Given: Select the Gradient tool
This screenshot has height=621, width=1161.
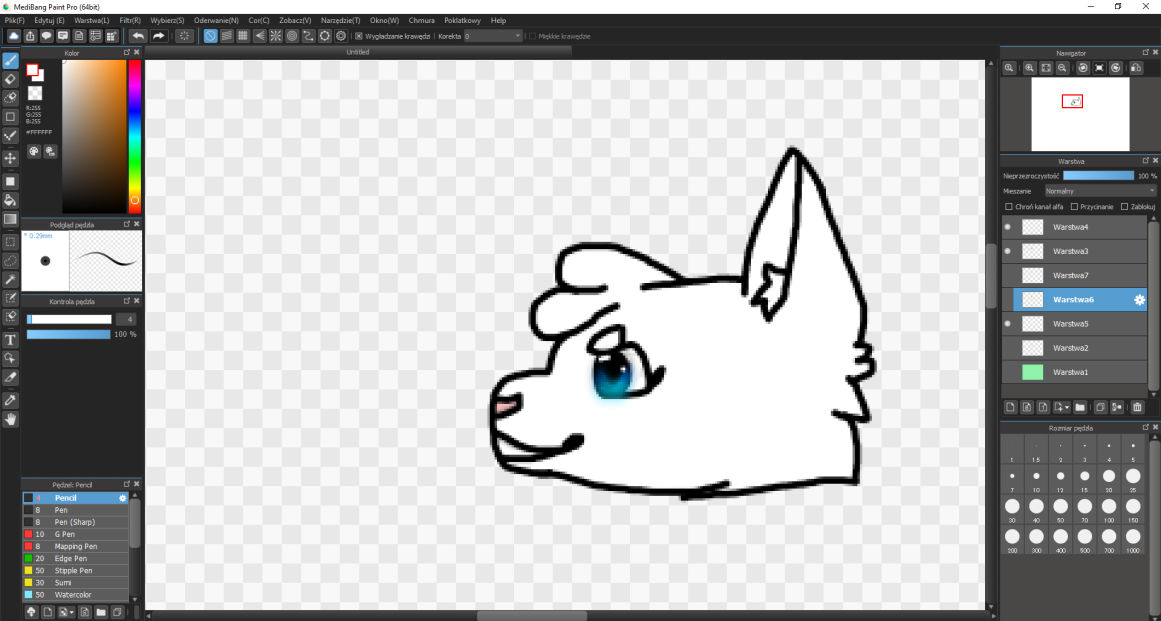Looking at the screenshot, I should tap(10, 219).
